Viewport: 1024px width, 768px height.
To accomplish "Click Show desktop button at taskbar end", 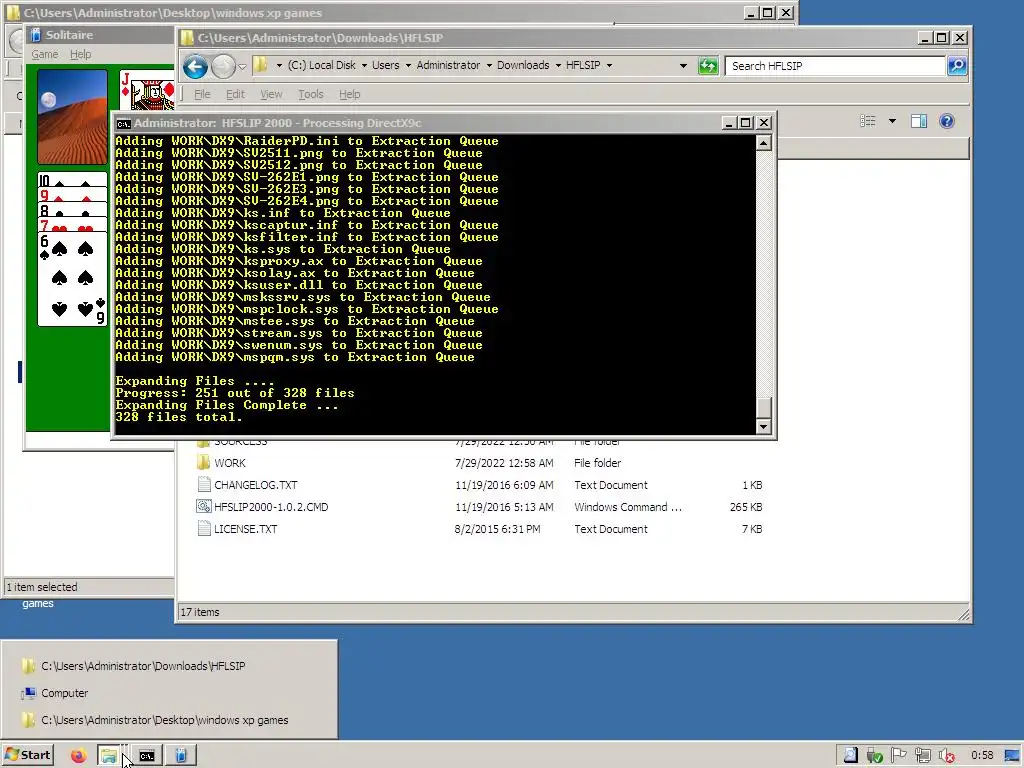I will (1013, 756).
